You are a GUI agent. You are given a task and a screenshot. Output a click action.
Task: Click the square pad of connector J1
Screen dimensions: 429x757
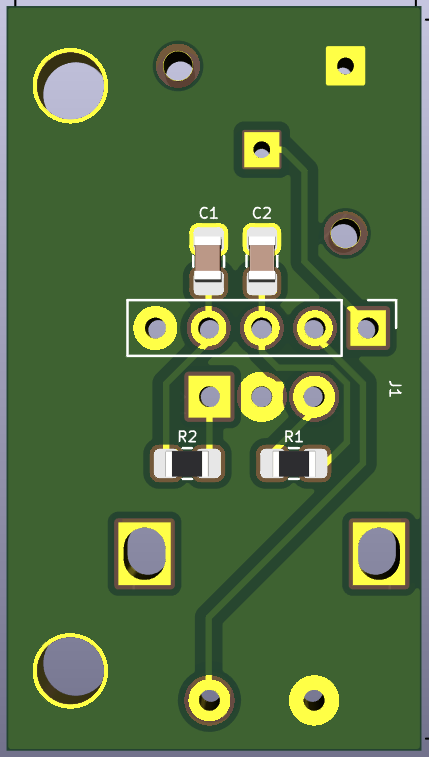point(368,329)
